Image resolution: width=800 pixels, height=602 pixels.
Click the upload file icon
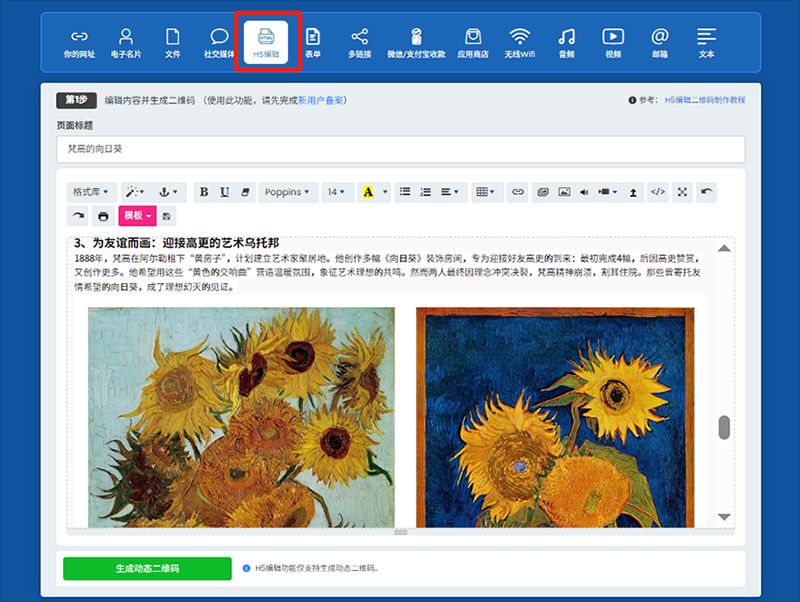point(632,192)
